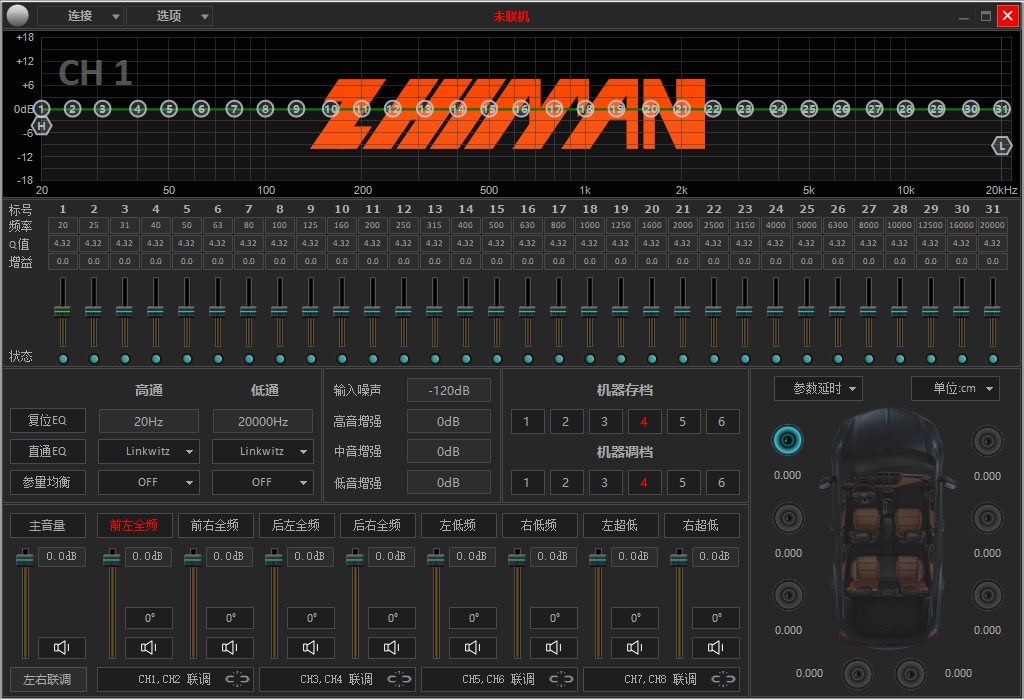Toggle status dot for EQ band 15
Screen dimensions: 1024x700
click(x=497, y=358)
